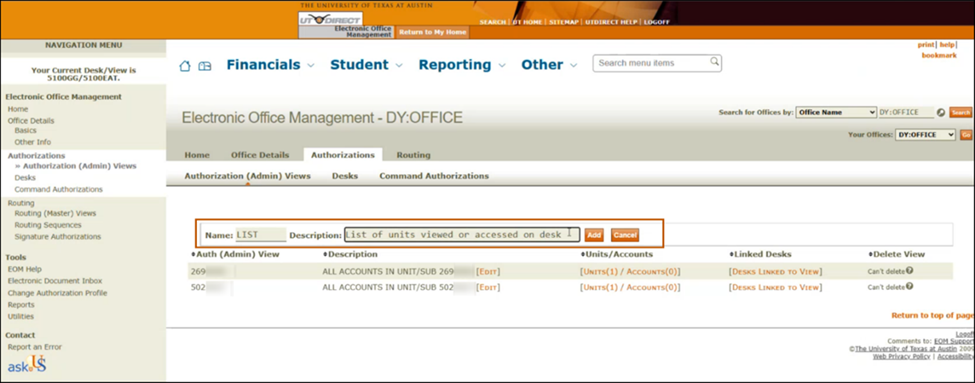Click Report an Error link
The width and height of the screenshot is (975, 383).
(35, 347)
